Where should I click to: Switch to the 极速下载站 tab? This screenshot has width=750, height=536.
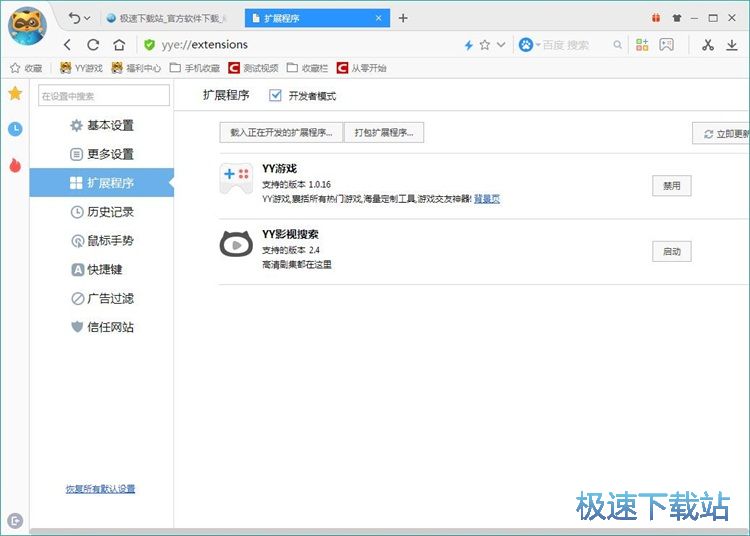(168, 18)
